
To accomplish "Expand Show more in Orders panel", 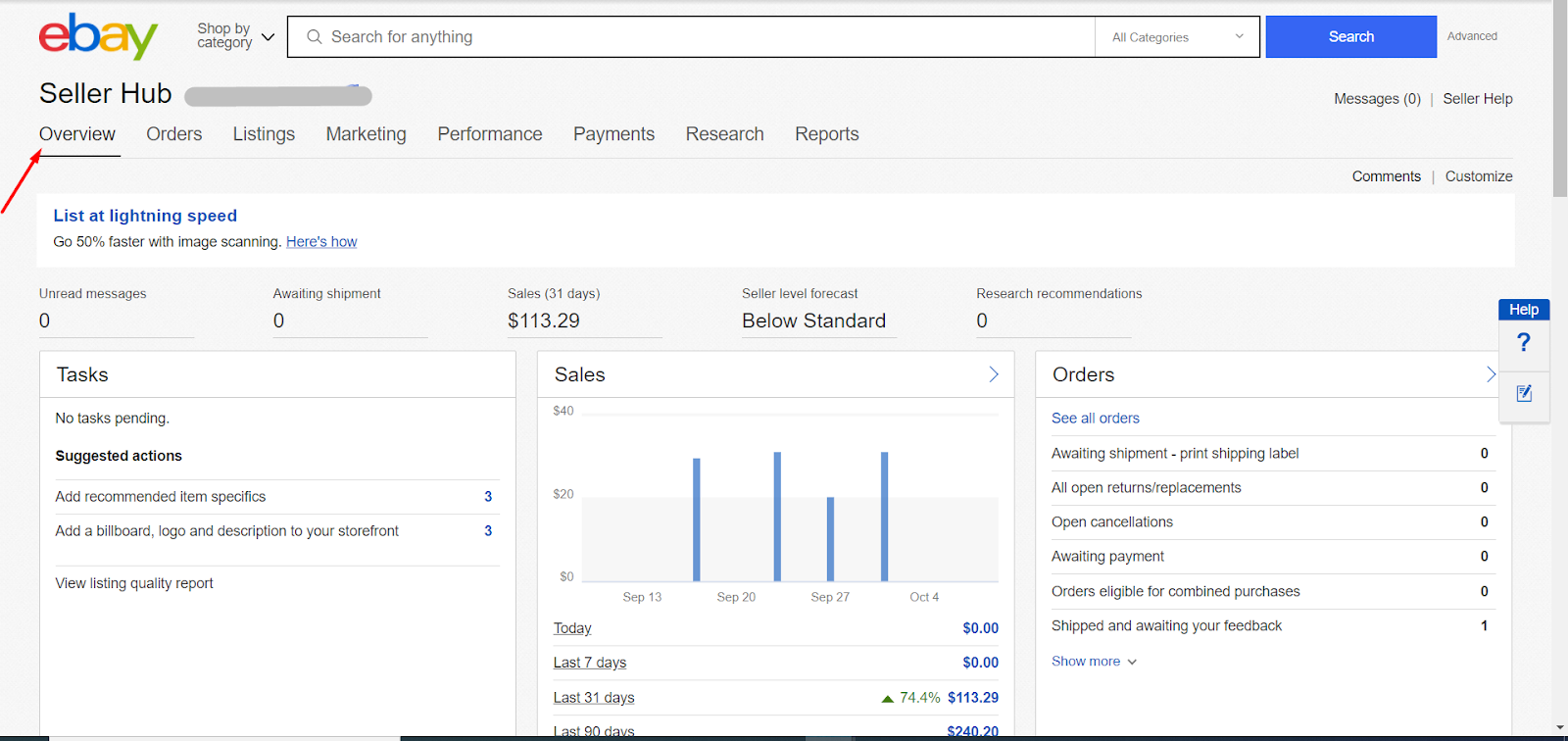I will pos(1095,662).
